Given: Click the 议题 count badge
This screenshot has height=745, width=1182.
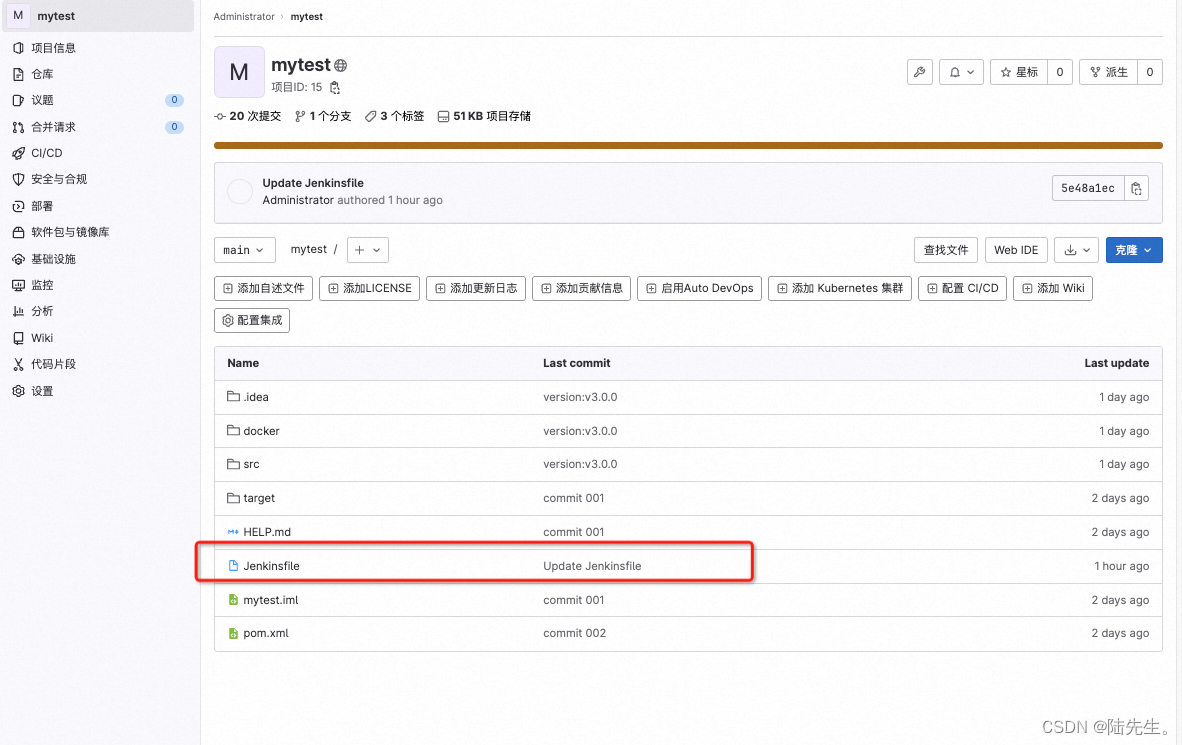Looking at the screenshot, I should click(174, 100).
